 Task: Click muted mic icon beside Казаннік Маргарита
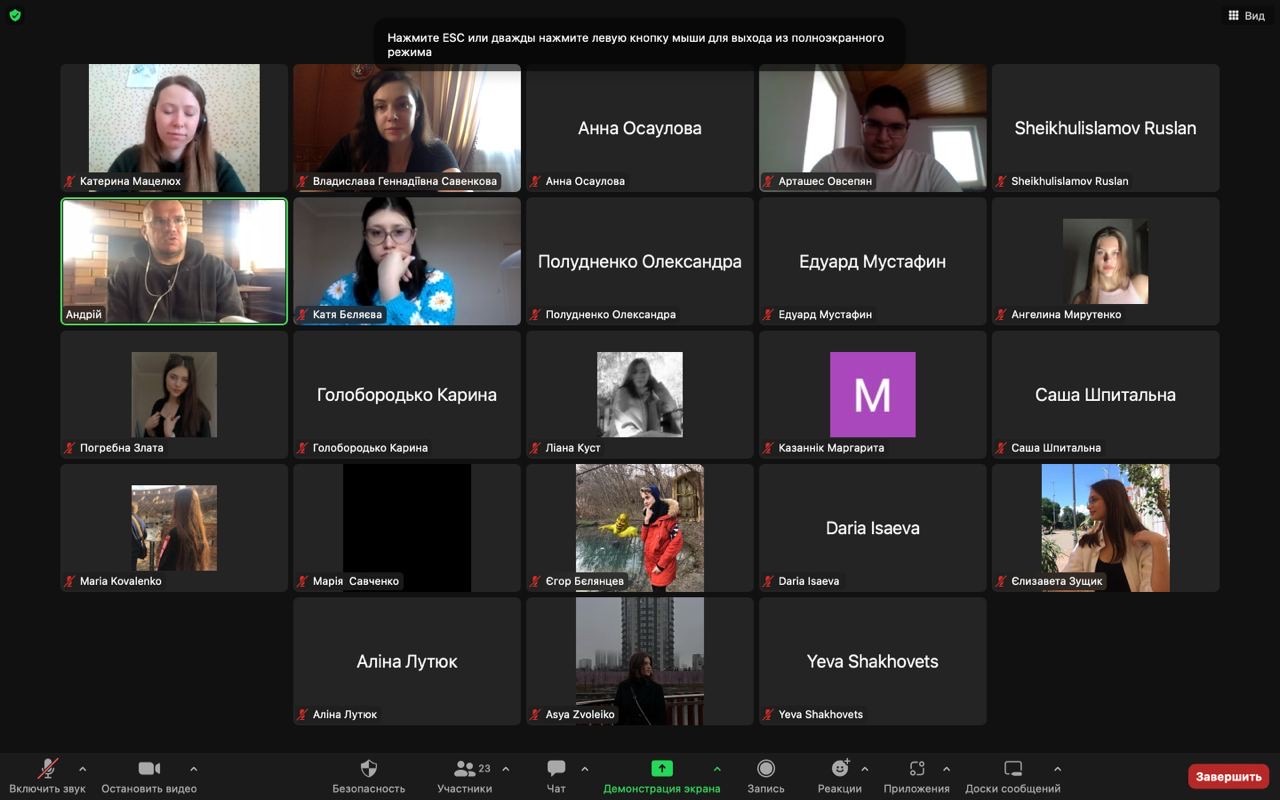tap(769, 448)
